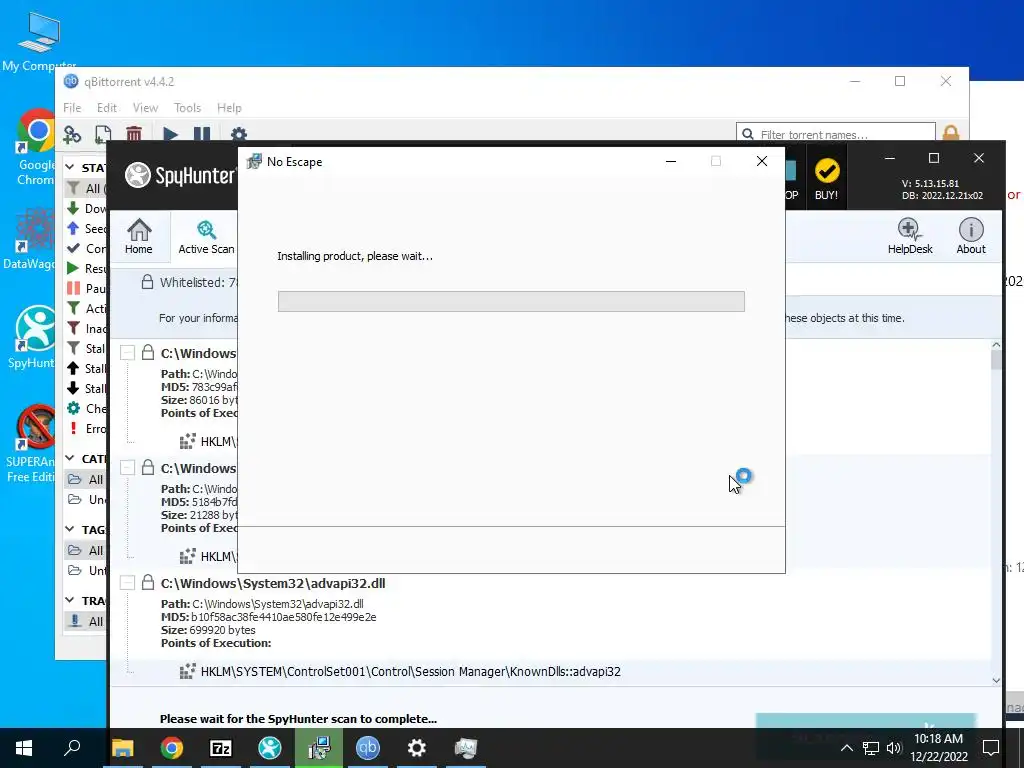
Task: Click the BUY! checkmark button
Action: click(826, 178)
